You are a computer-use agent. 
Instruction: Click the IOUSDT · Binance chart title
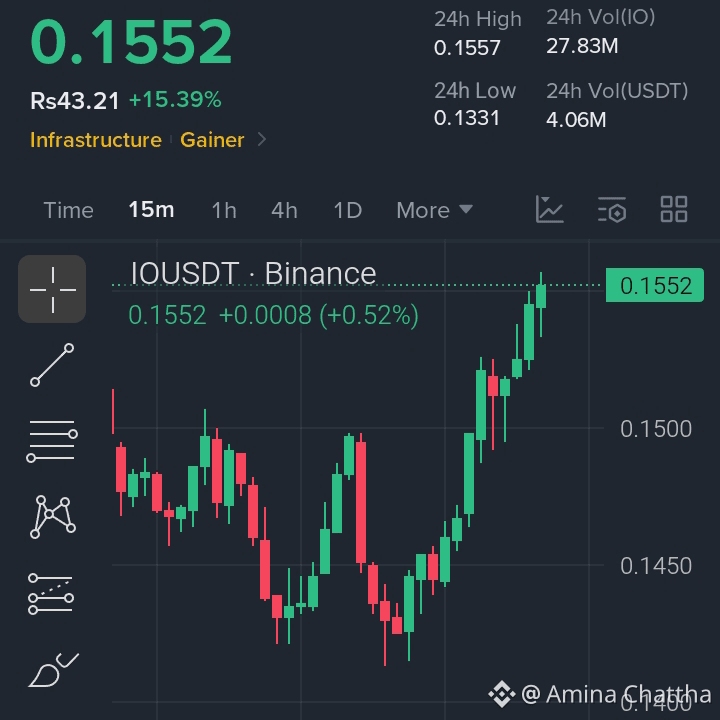click(253, 273)
